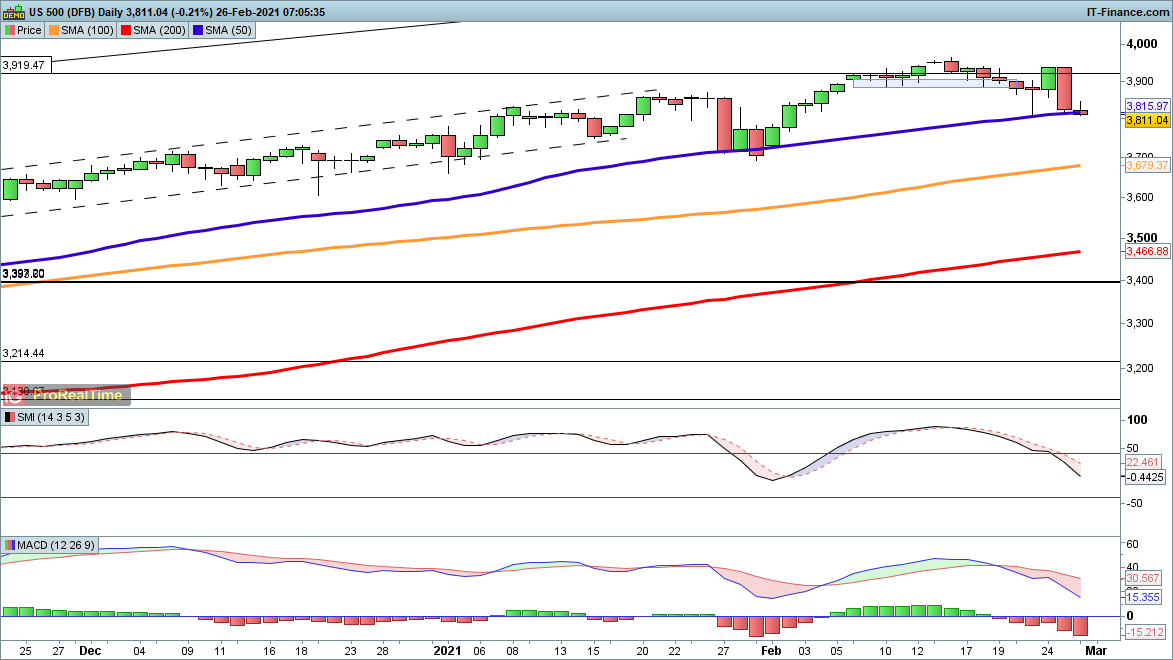Select the 3,919.47 horizontal line label
Viewport: 1173px width, 660px height.
pyautogui.click(x=25, y=65)
